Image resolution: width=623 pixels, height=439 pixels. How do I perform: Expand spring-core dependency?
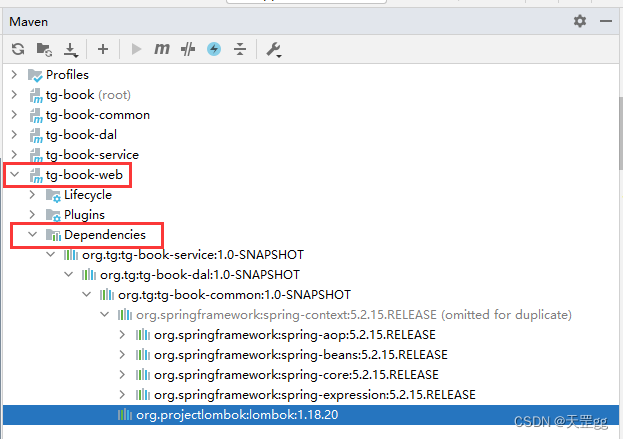[122, 374]
